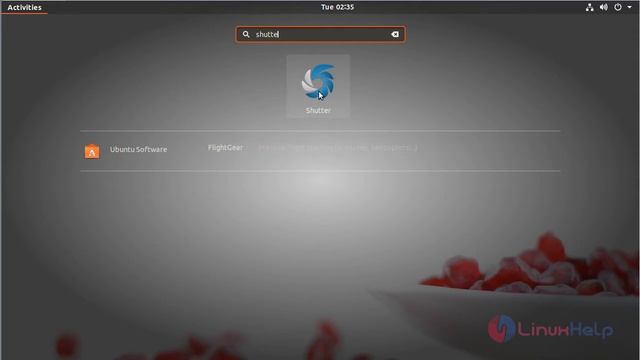Open the network status icon
This screenshot has width=640, height=360.
coord(589,7)
